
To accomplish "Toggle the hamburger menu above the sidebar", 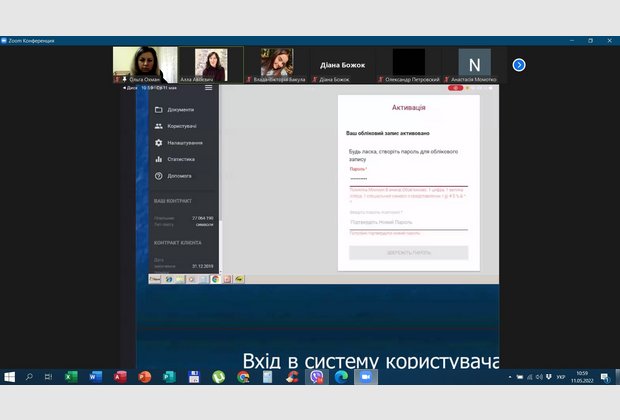I will [208, 88].
